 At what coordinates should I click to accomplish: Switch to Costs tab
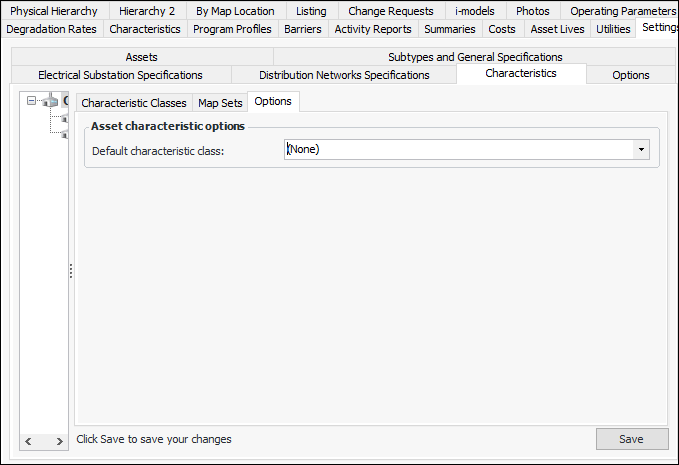[502, 29]
